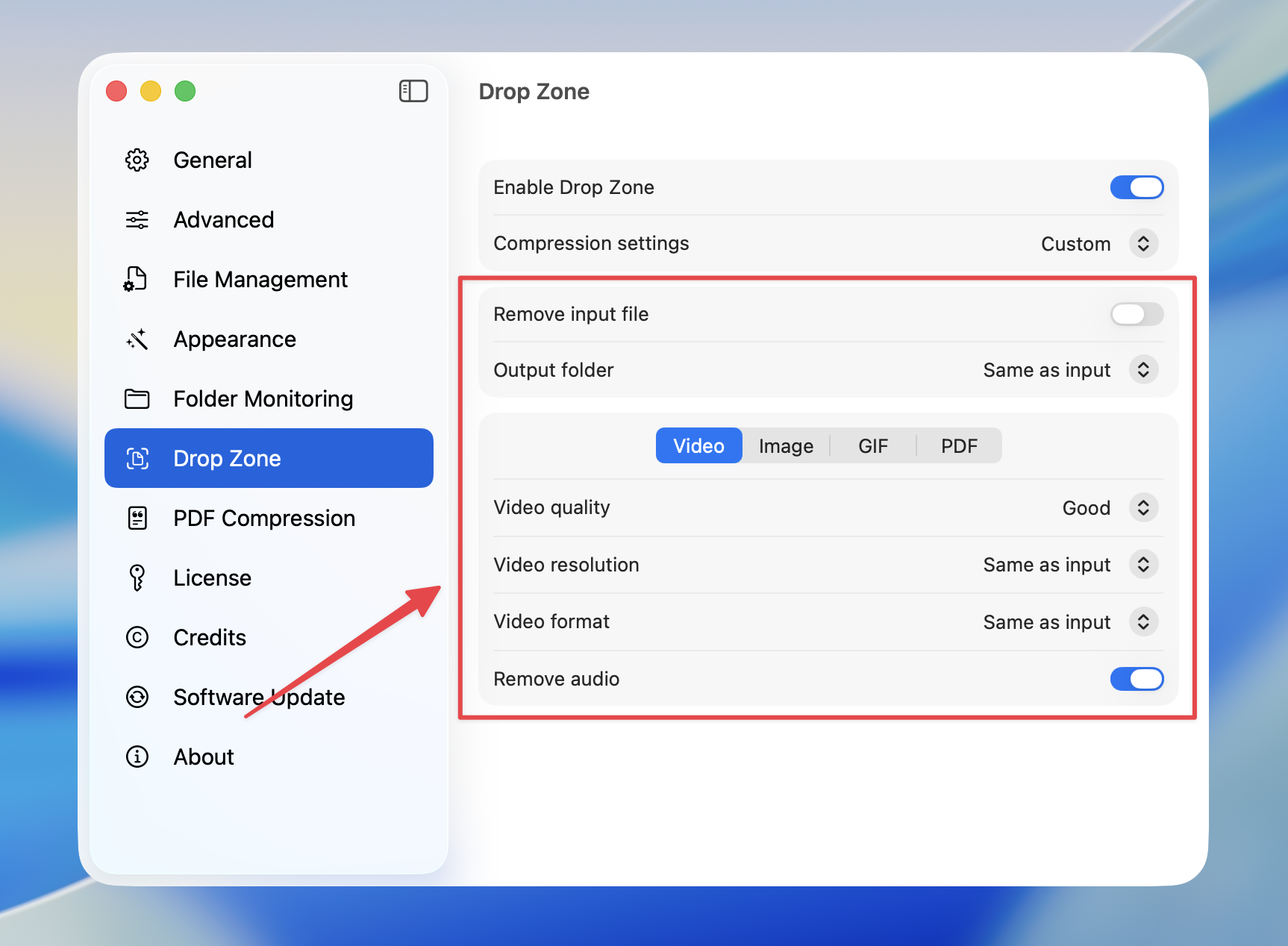The width and height of the screenshot is (1288, 946).
Task: Click the Folder Monitoring folder icon
Action: (137, 398)
